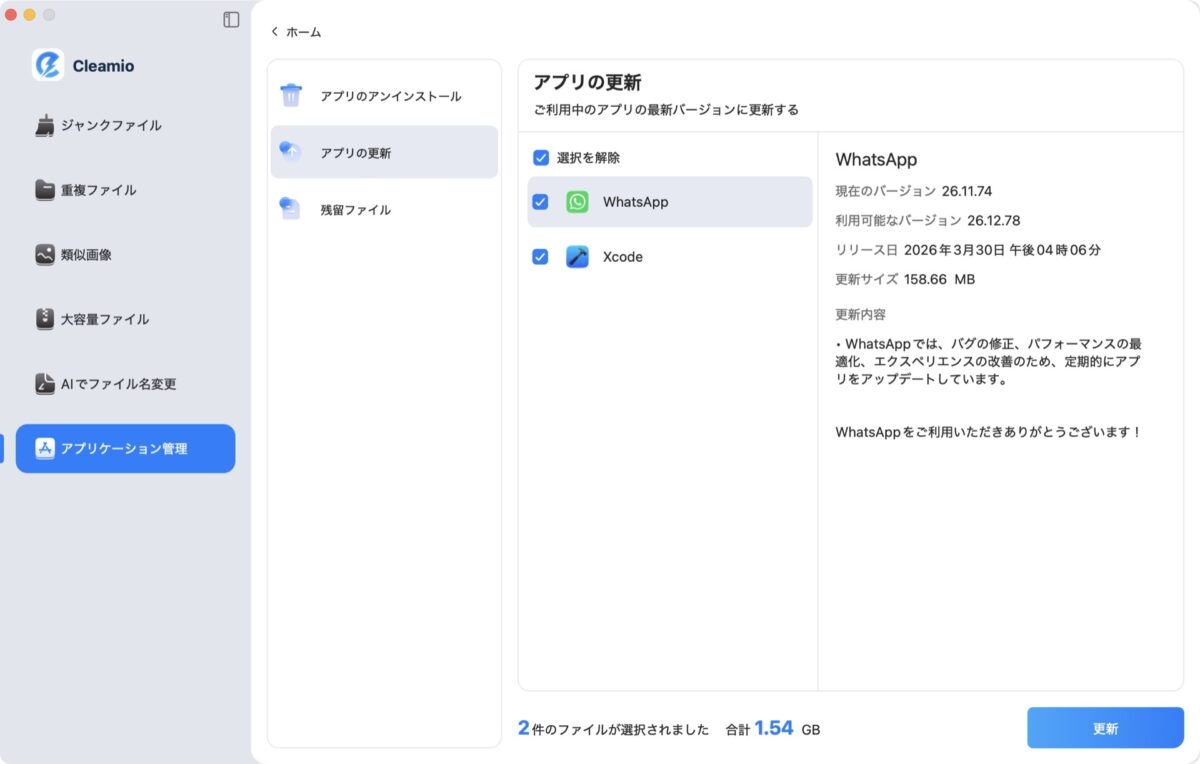Uncheck the Xcode update checkbox
Image resolution: width=1200 pixels, height=764 pixels.
pyautogui.click(x=540, y=257)
